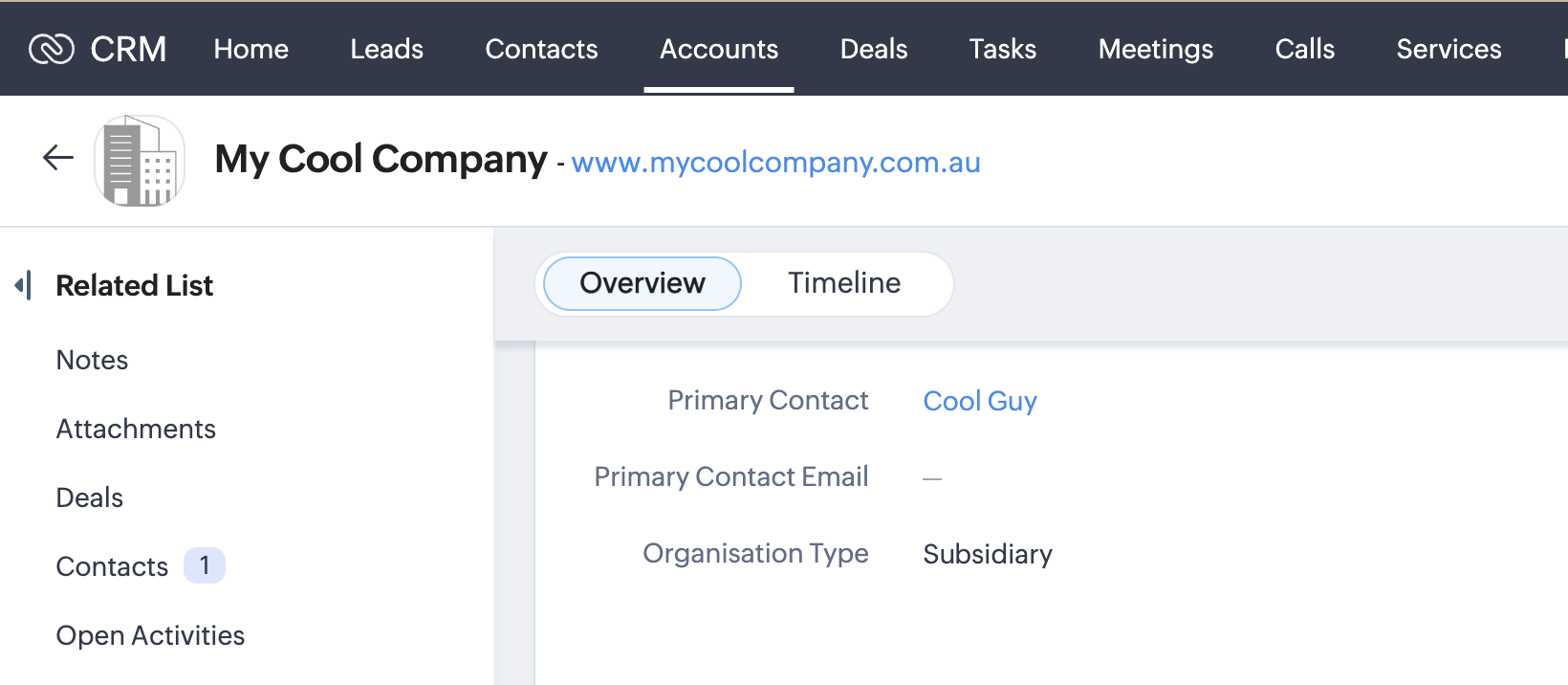Go to the Calls module

(1305, 49)
